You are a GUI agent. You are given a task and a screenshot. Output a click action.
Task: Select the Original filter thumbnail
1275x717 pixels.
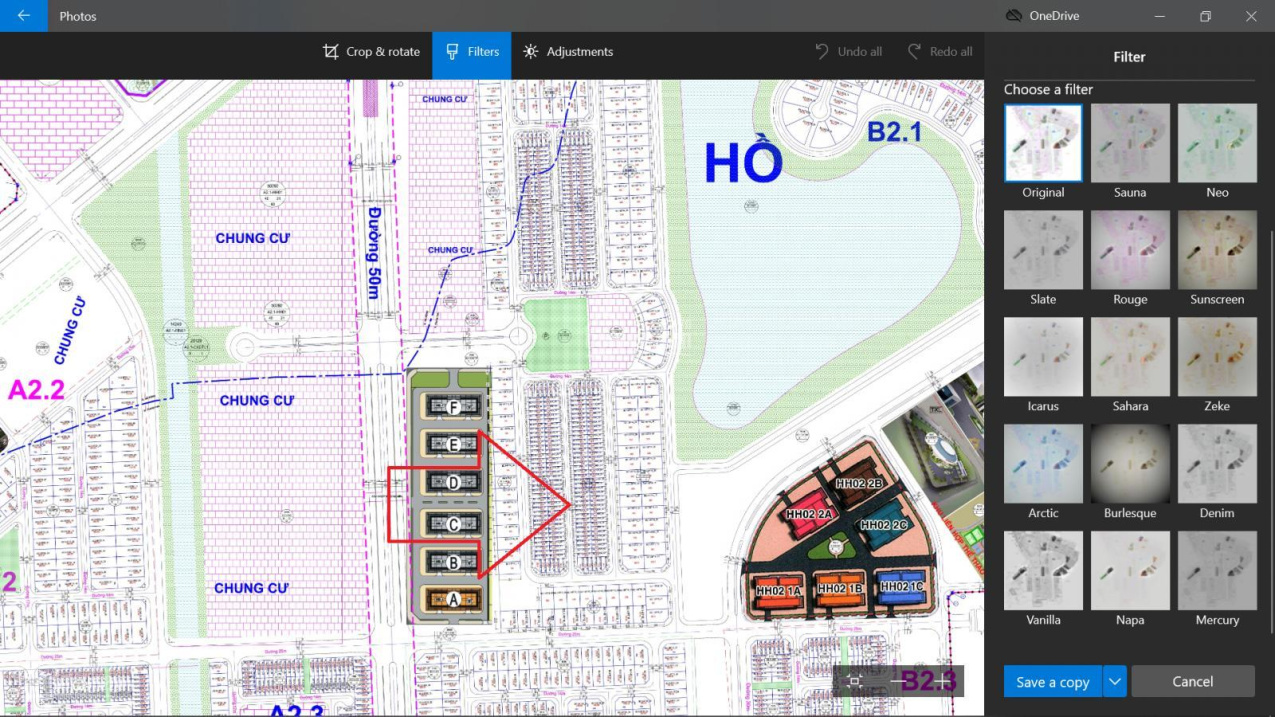[x=1043, y=143]
